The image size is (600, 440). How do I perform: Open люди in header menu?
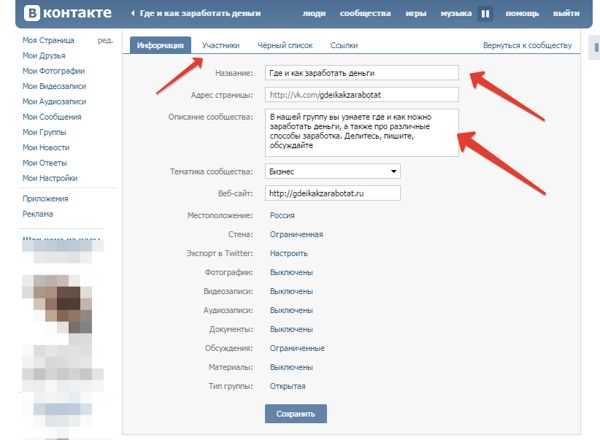tap(314, 13)
